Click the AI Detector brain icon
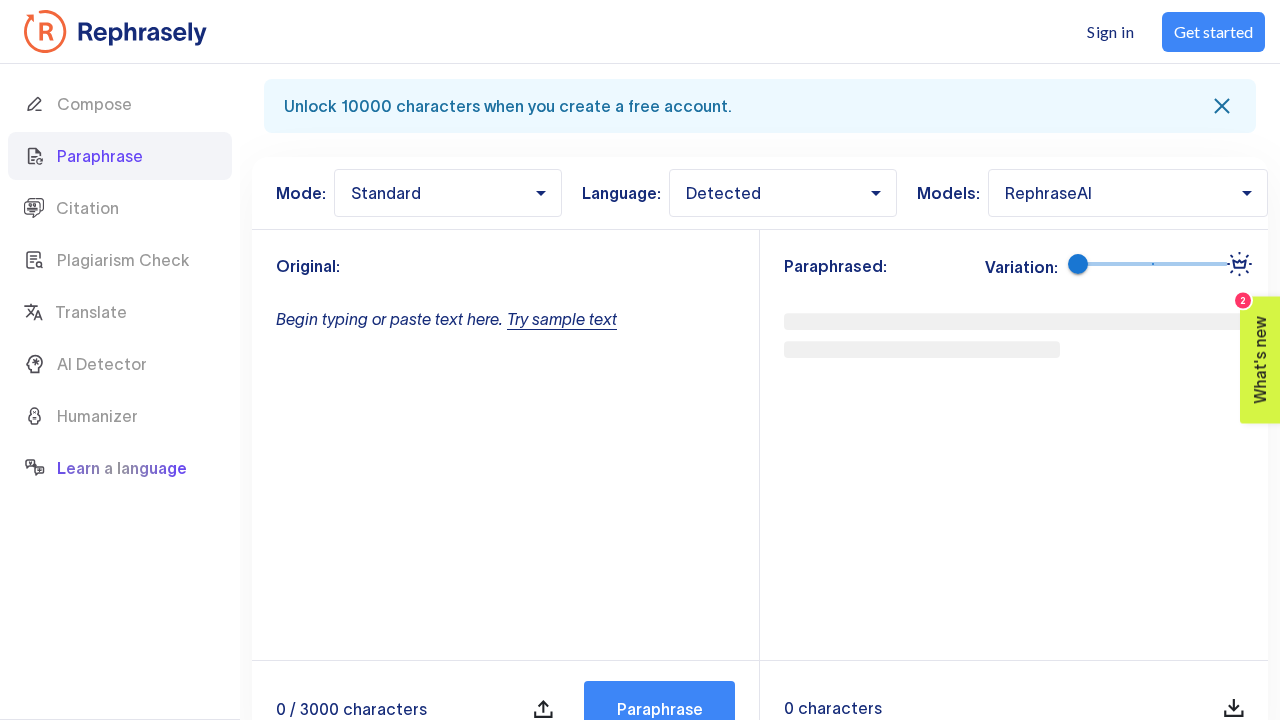Viewport: 1280px width, 720px height. click(34, 364)
